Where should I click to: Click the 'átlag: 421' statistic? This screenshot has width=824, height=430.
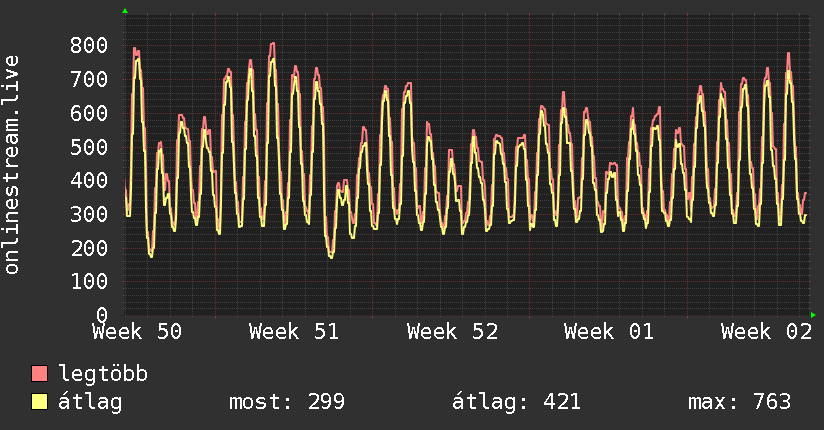click(x=517, y=402)
